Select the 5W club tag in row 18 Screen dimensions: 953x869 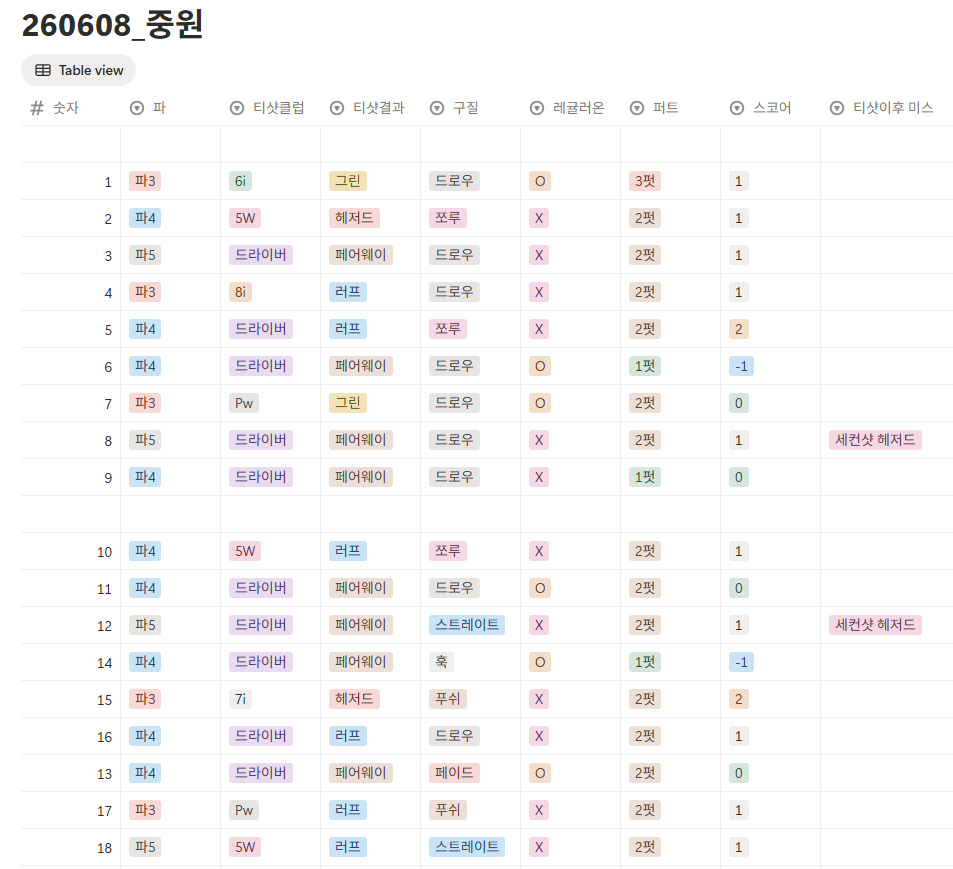(245, 847)
